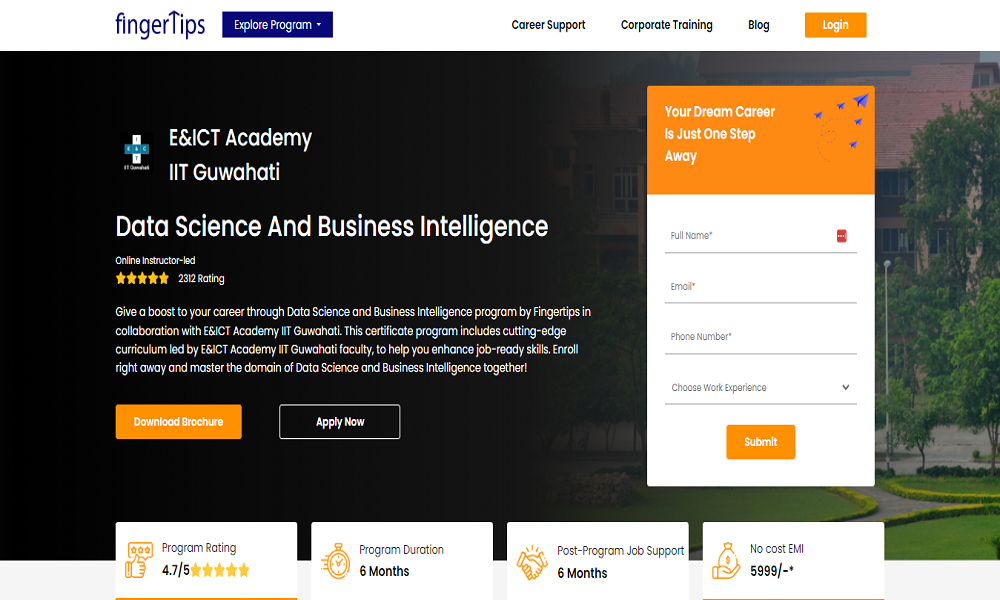1000x600 pixels.
Task: Expand the Choose Work Experience dropdown
Action: click(x=760, y=388)
